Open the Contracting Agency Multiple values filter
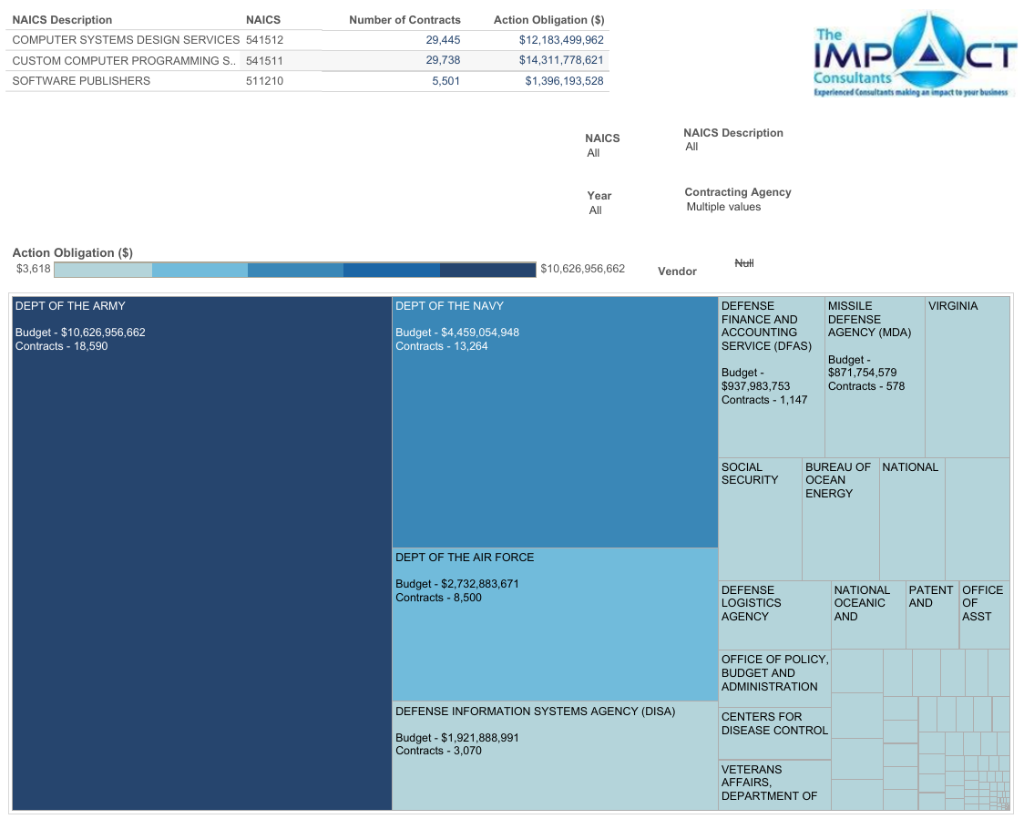1024x819 pixels. point(724,207)
